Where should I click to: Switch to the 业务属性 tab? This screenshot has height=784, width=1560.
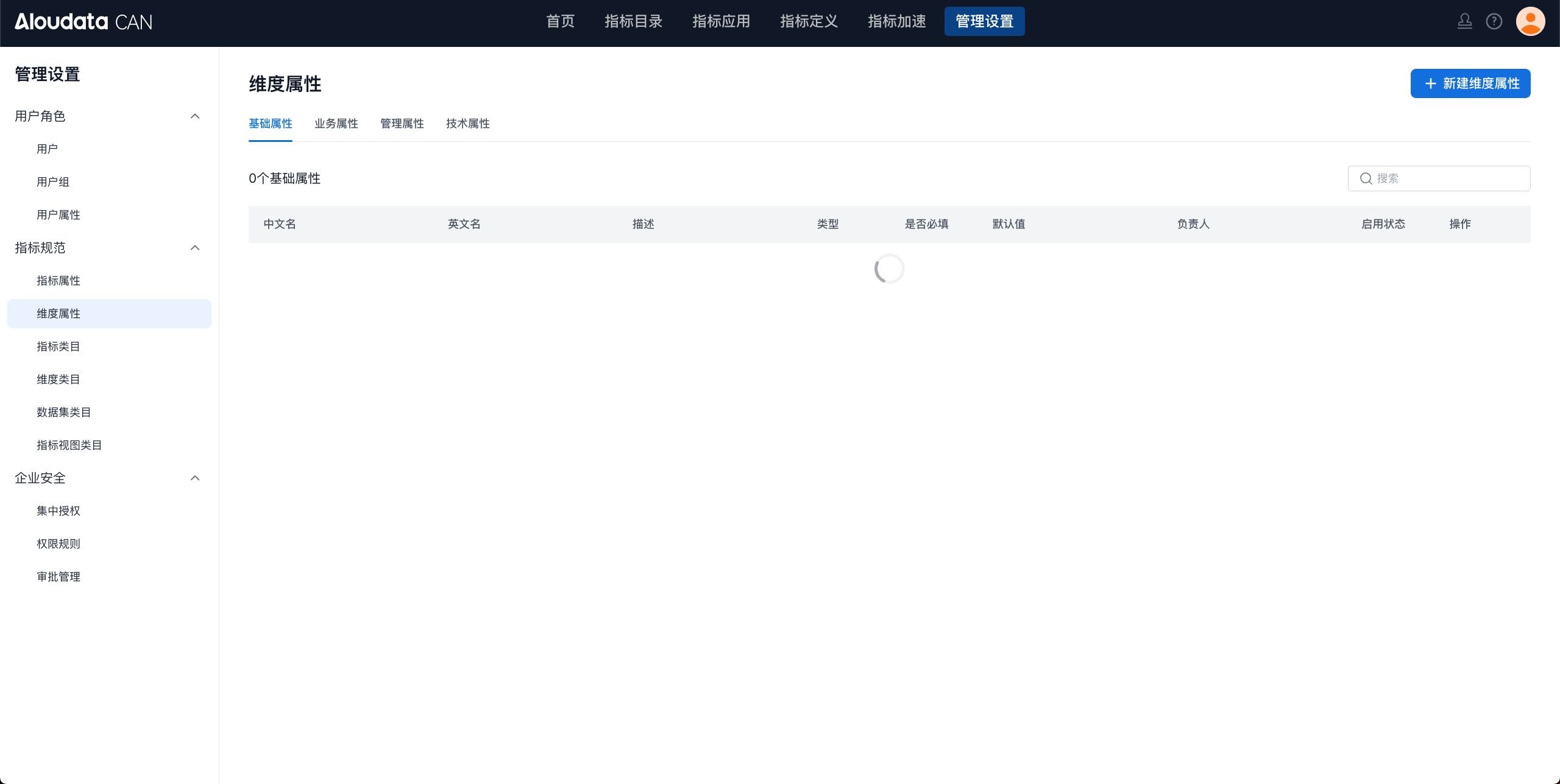(x=336, y=124)
